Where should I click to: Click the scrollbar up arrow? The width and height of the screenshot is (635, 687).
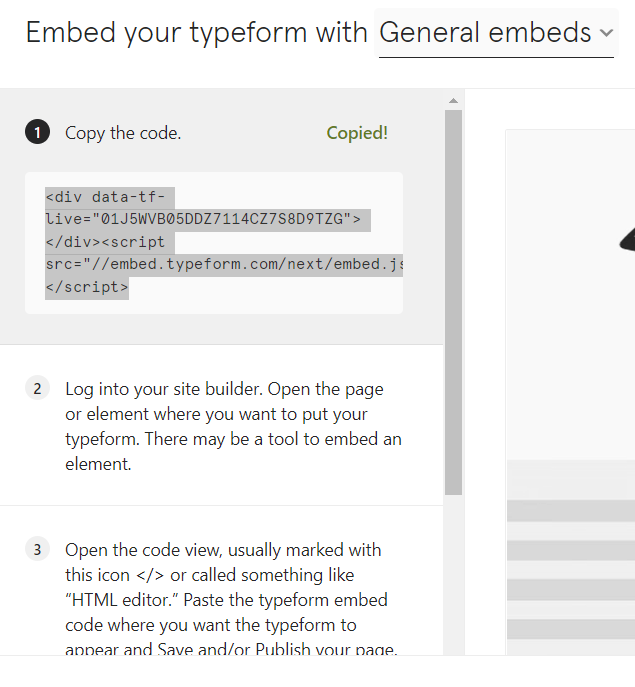pyautogui.click(x=454, y=101)
